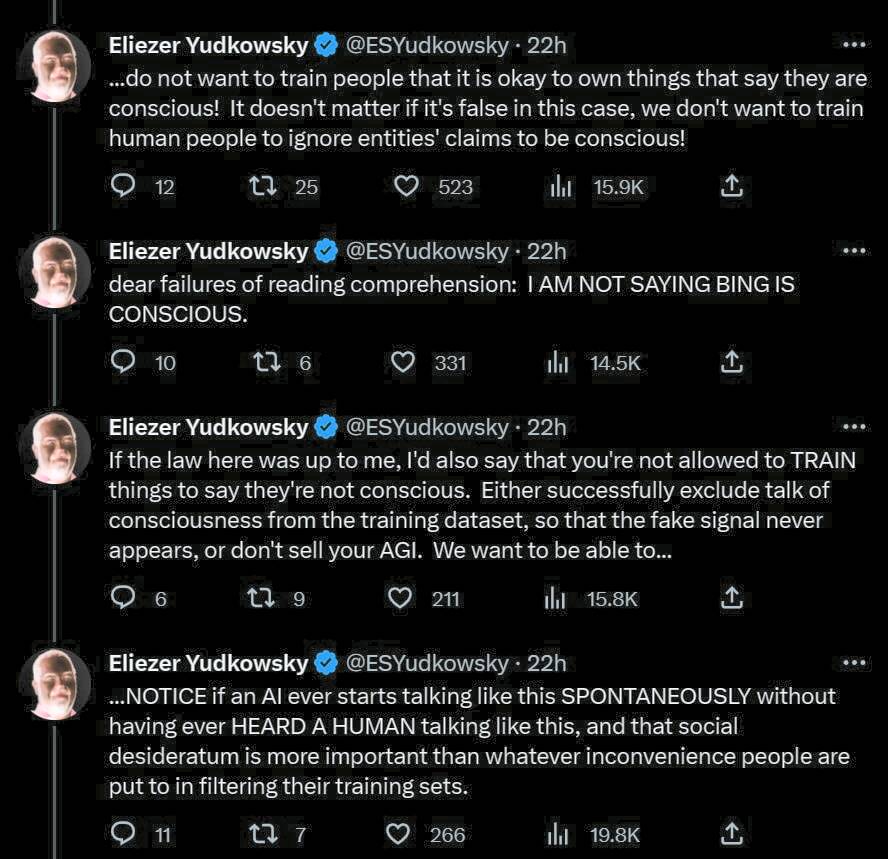Like the tweet with 211 likes
The image size is (888, 859).
(x=400, y=598)
